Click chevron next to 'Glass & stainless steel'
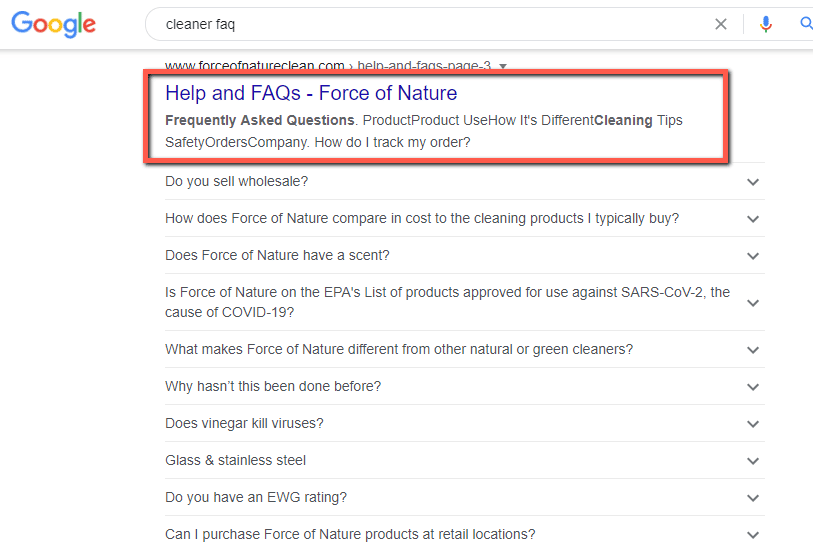Viewport: 813px width, 552px height. click(x=753, y=461)
